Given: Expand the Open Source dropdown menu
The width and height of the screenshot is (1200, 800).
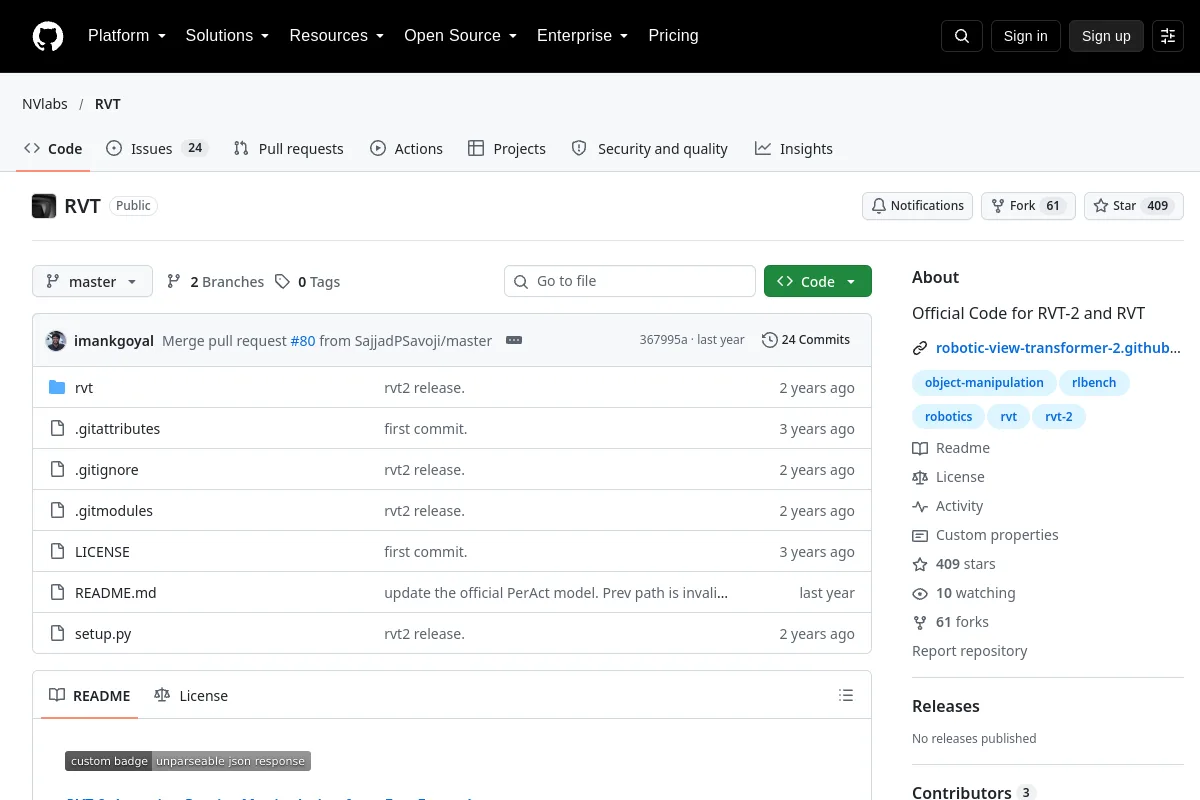Looking at the screenshot, I should (460, 36).
